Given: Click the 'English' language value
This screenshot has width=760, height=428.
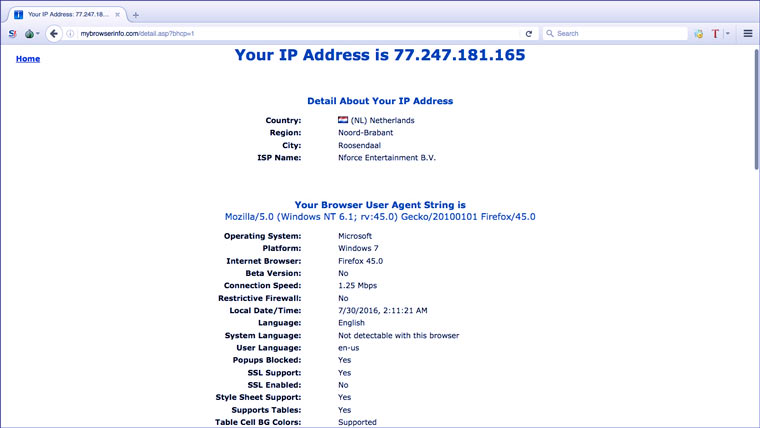Looking at the screenshot, I should point(351,323).
